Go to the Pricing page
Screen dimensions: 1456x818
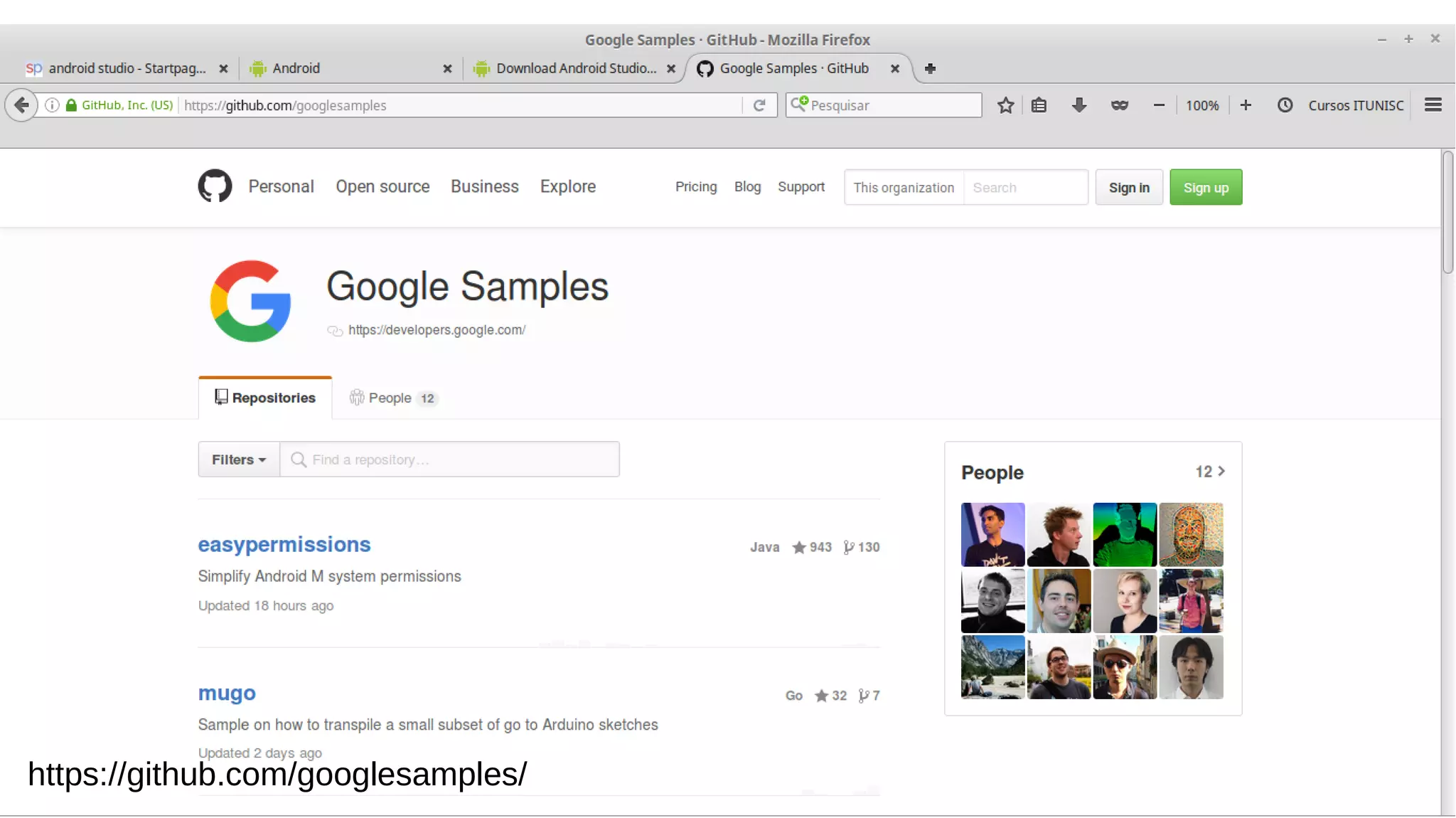696,186
